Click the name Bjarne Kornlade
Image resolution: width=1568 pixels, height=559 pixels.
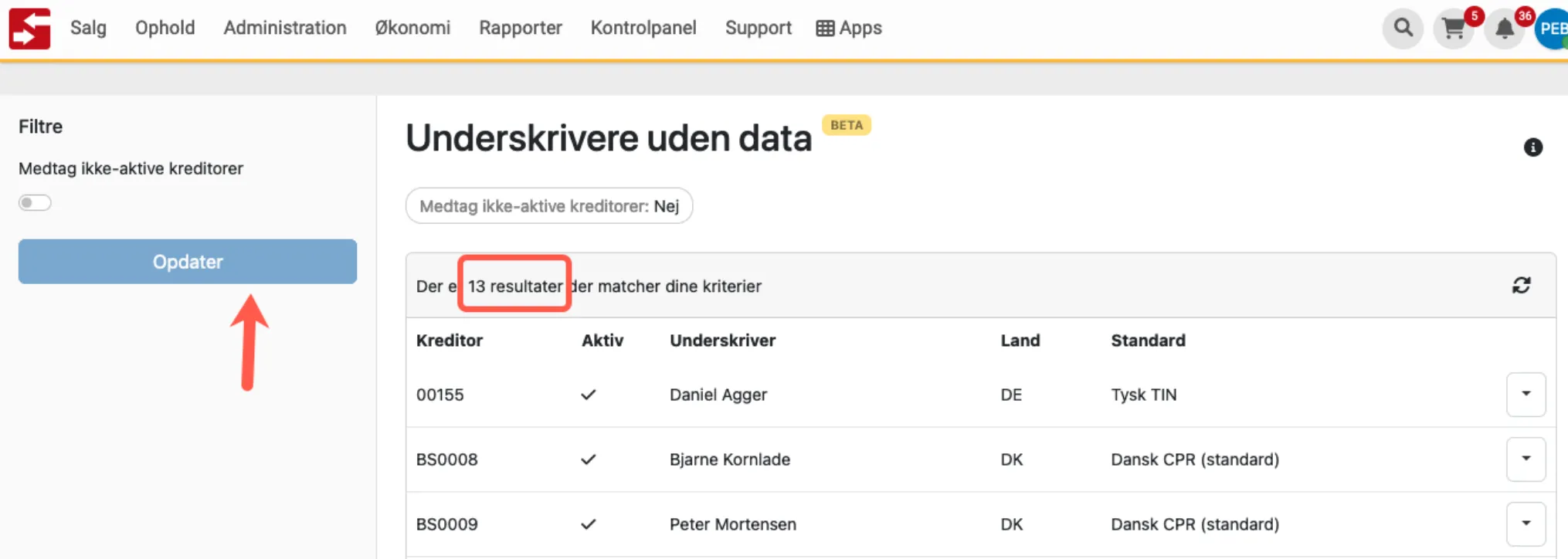coord(730,459)
